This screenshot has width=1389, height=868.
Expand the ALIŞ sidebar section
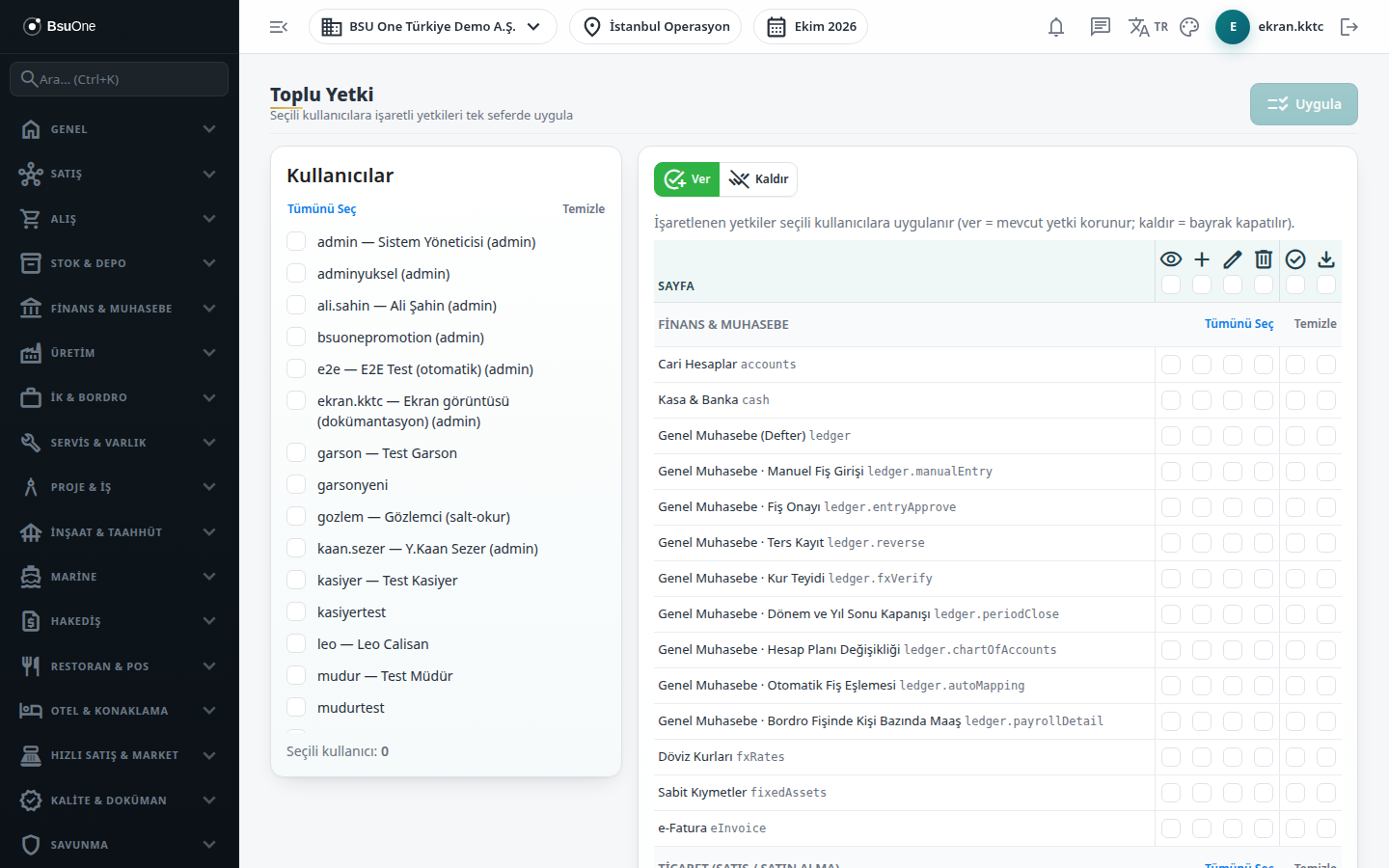(x=120, y=219)
